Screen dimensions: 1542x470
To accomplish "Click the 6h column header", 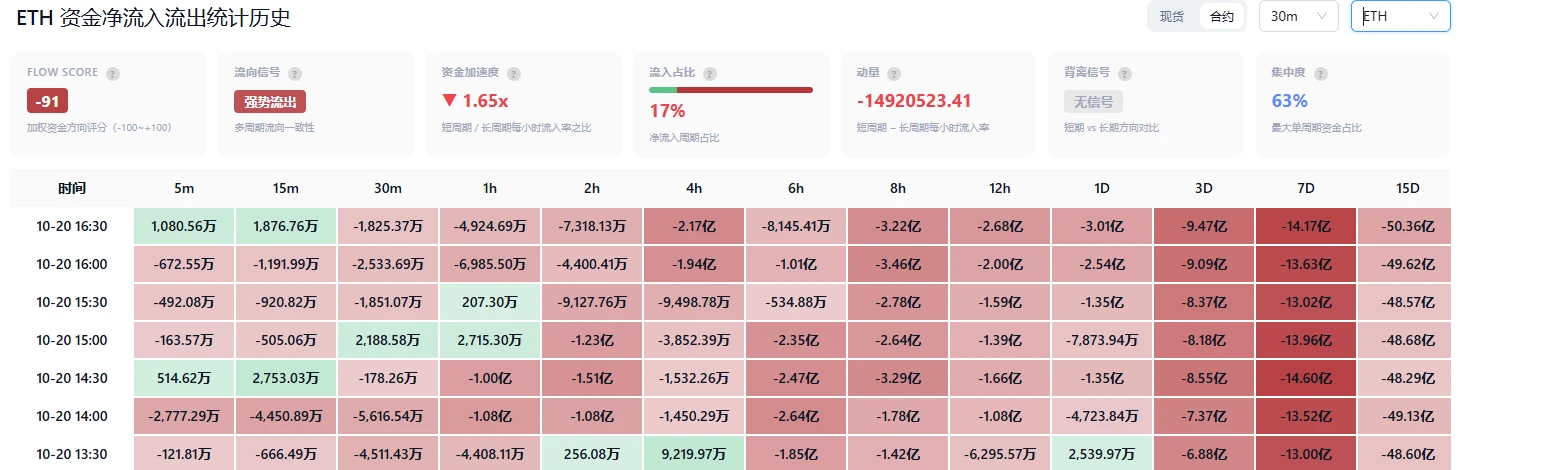I will click(x=796, y=188).
